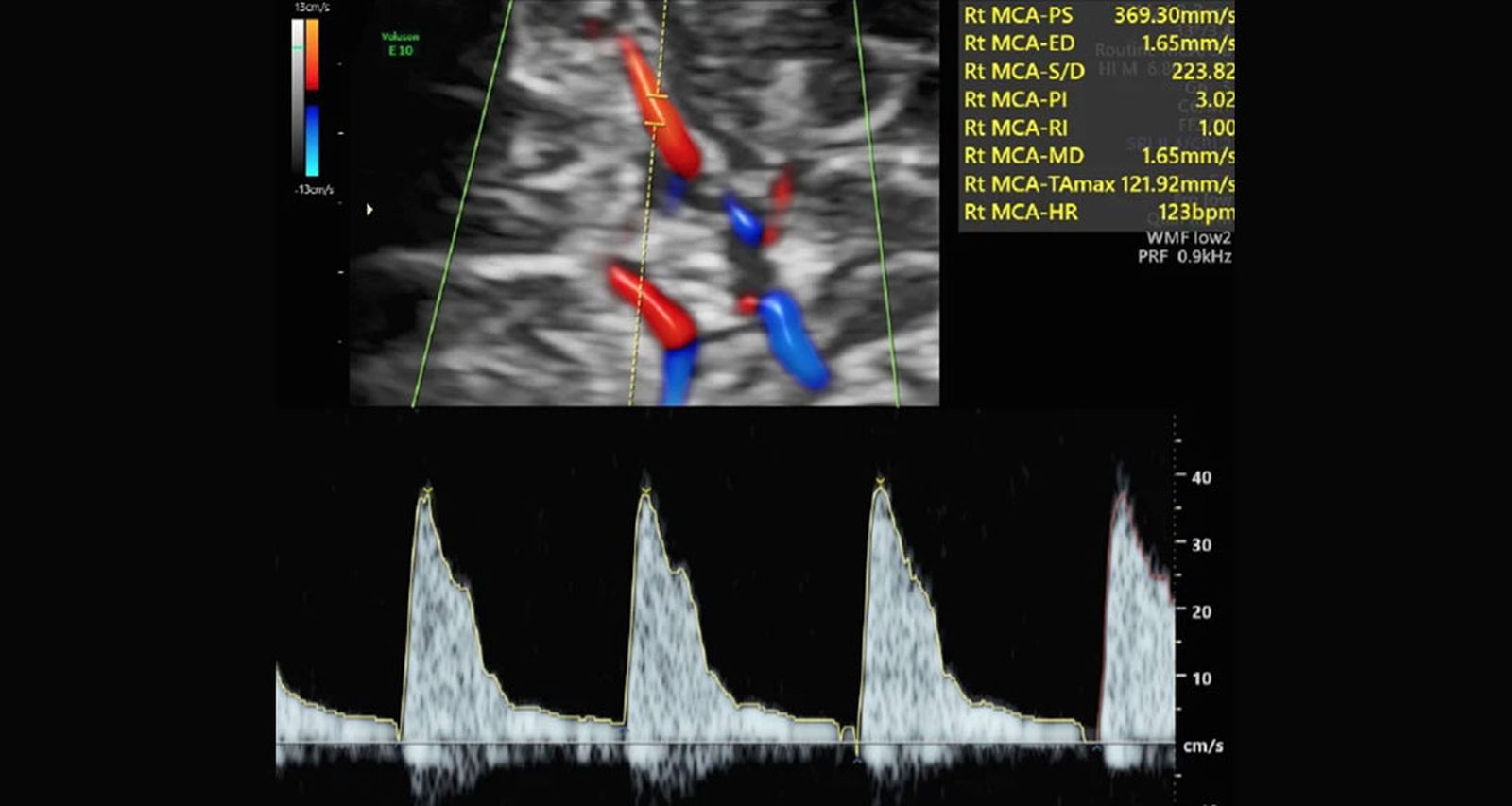The height and width of the screenshot is (806, 1512).
Task: Select the Rt MCA-PI measurement row
Action: 1098,100
